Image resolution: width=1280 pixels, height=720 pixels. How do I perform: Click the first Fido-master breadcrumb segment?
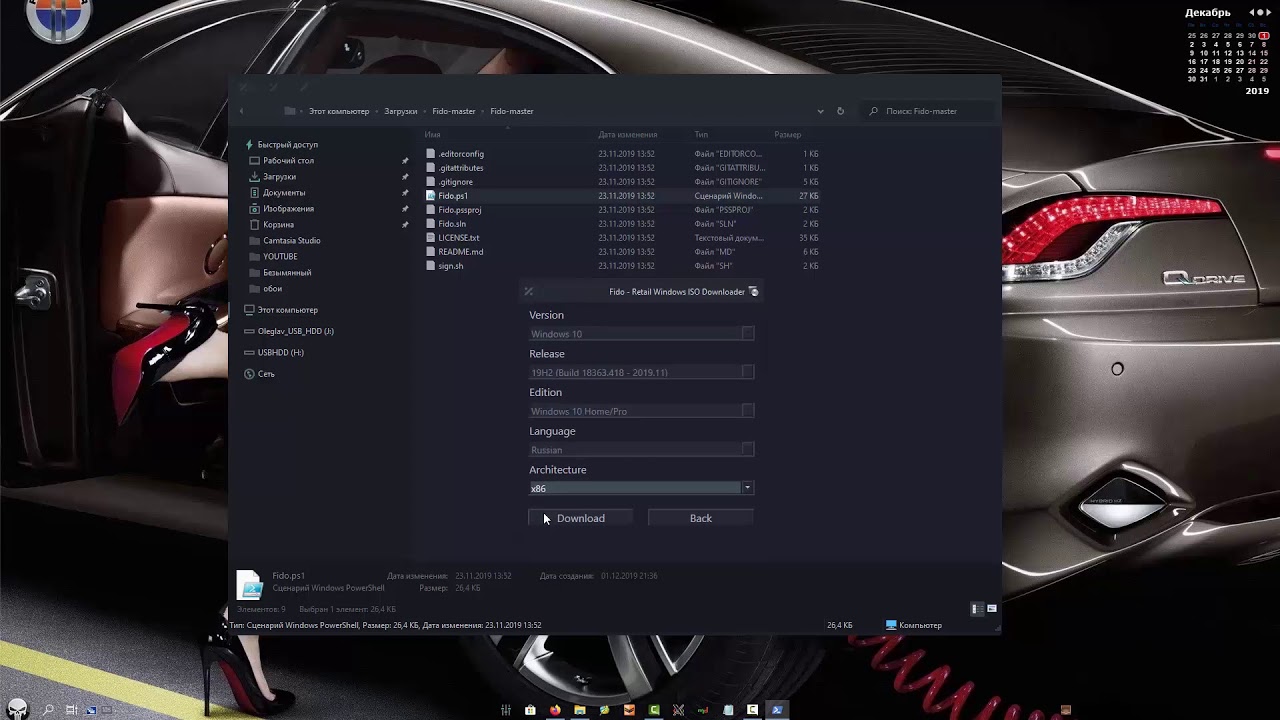click(454, 112)
